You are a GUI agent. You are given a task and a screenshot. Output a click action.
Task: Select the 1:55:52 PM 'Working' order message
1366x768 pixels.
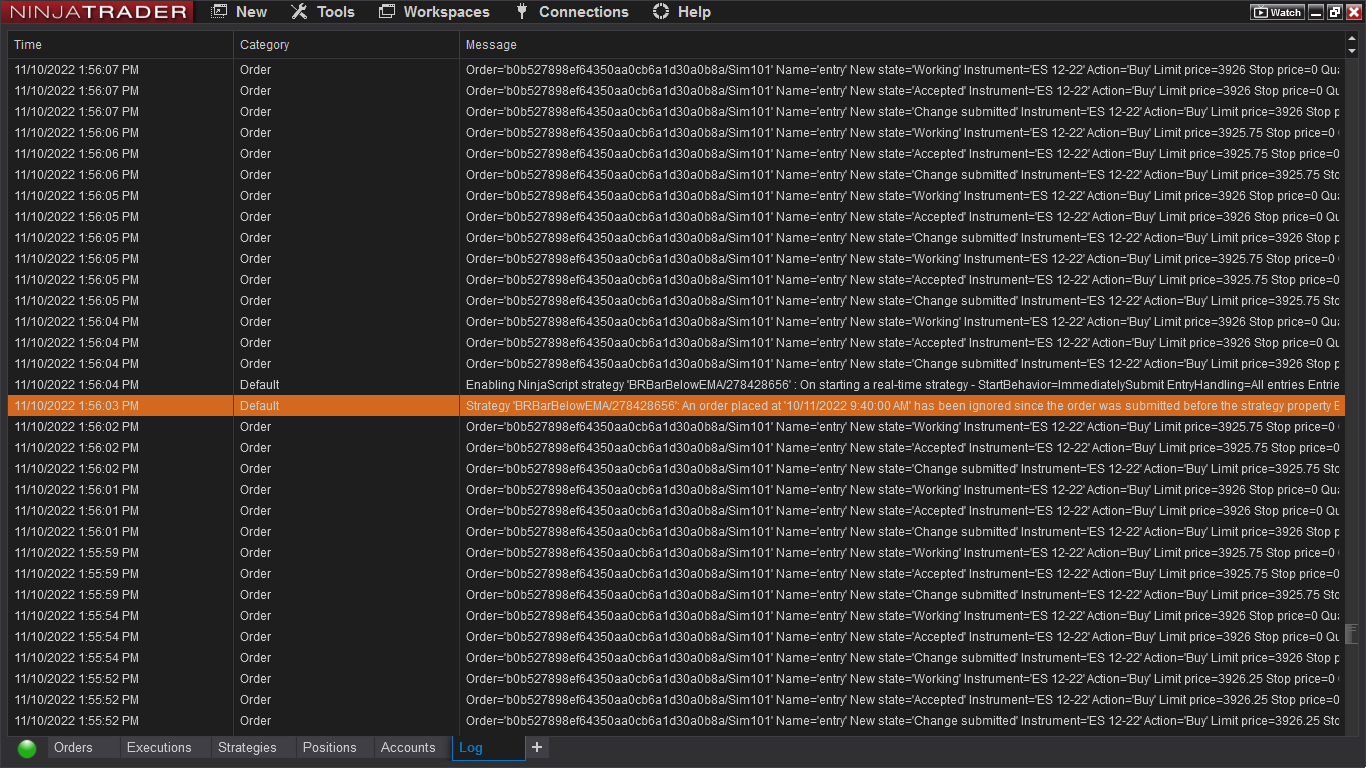(x=902, y=679)
